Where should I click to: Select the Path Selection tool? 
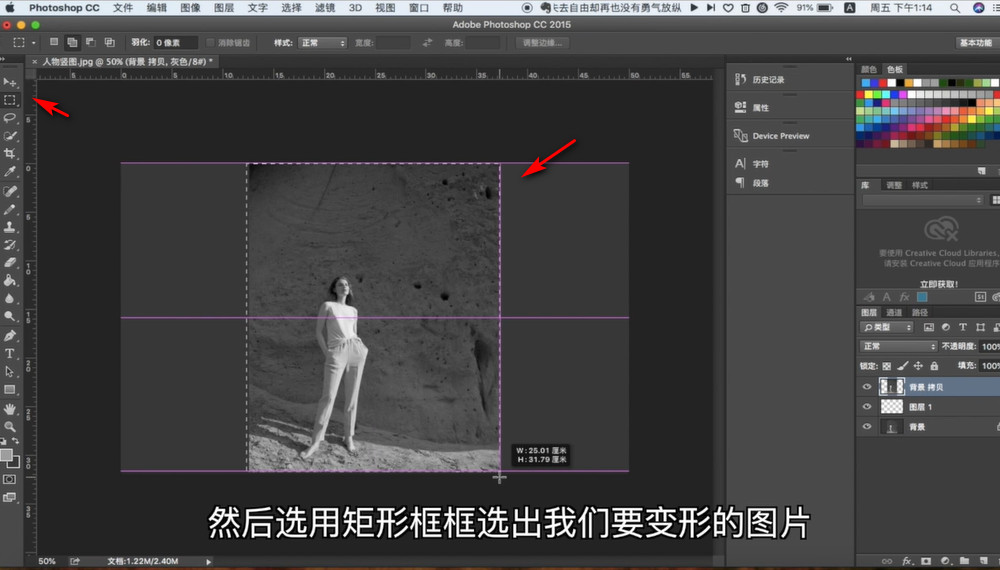(x=10, y=372)
